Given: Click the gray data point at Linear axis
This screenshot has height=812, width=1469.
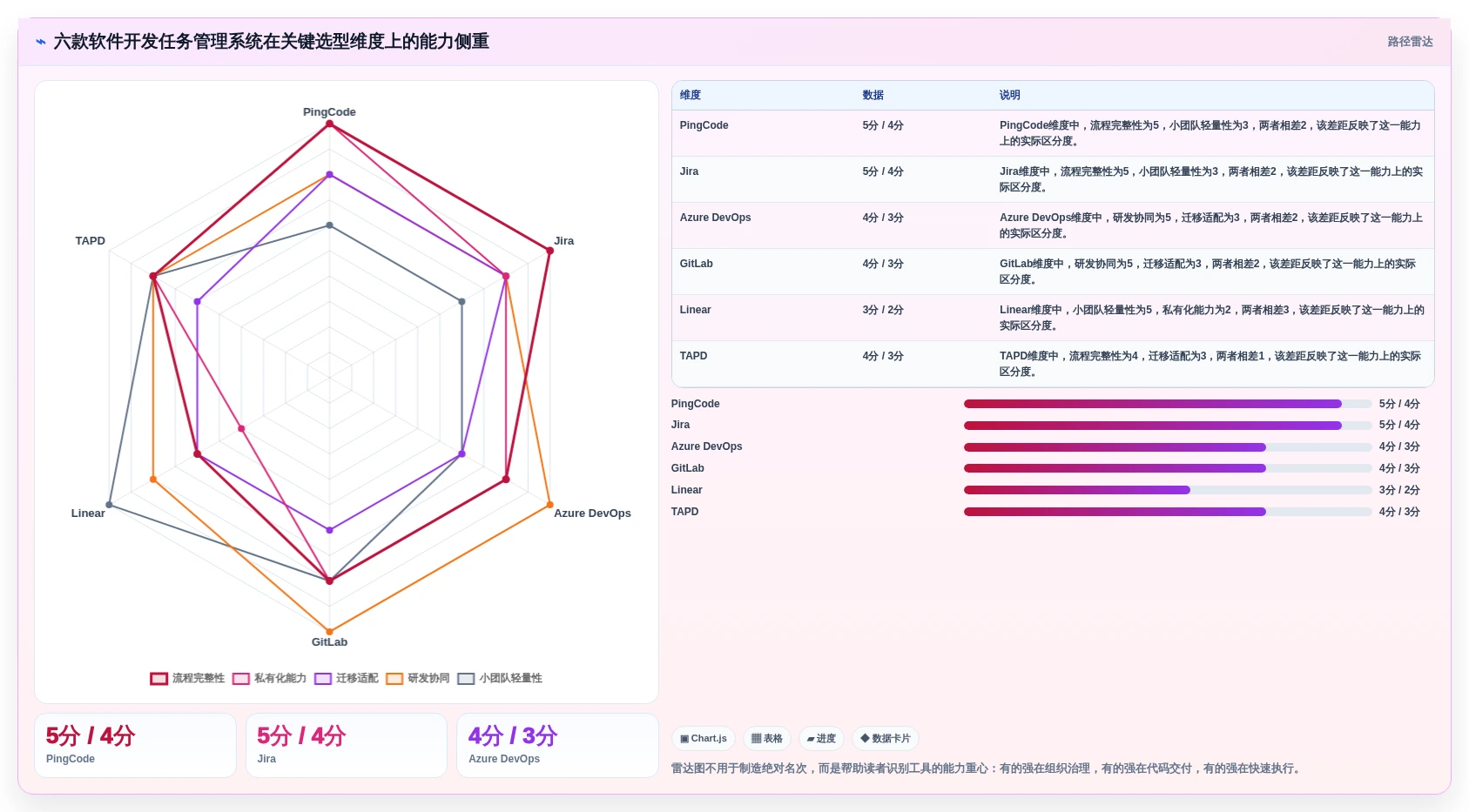Looking at the screenshot, I should [109, 505].
